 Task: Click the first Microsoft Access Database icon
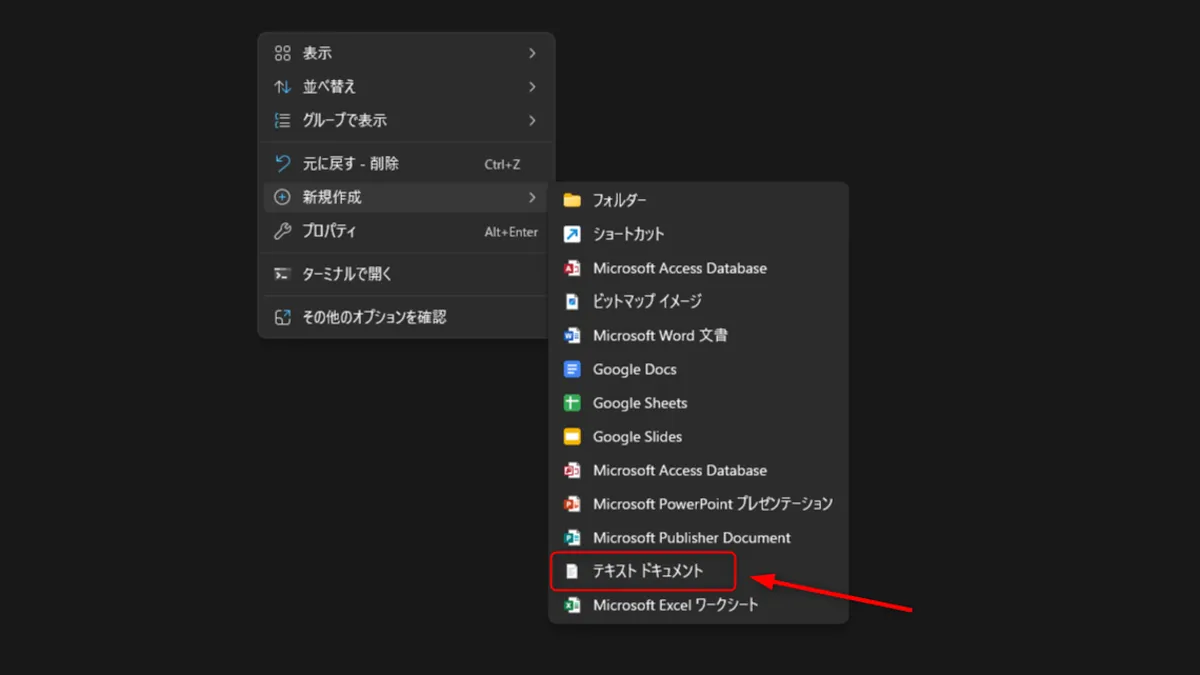(572, 268)
